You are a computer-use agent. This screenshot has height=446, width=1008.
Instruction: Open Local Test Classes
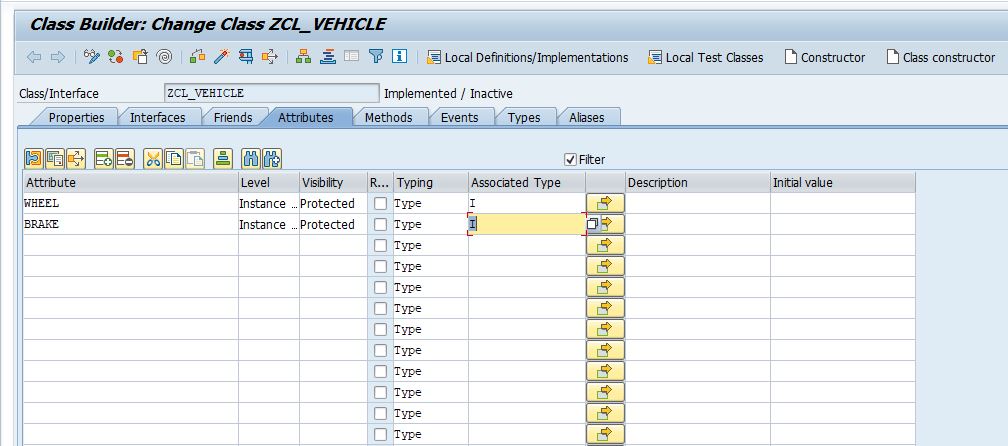tap(706, 57)
